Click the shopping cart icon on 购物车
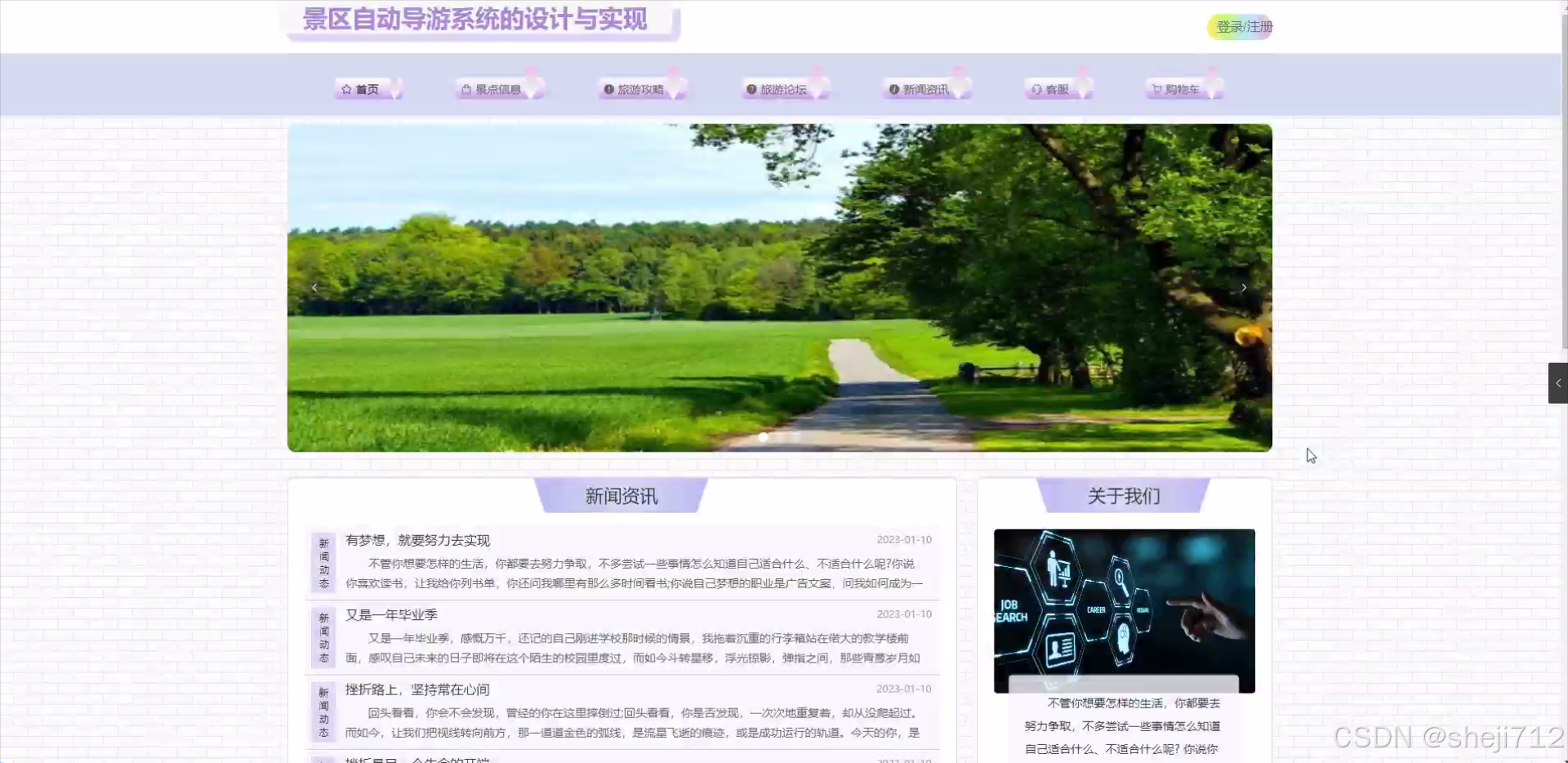The width and height of the screenshot is (1568, 763). 1156,88
